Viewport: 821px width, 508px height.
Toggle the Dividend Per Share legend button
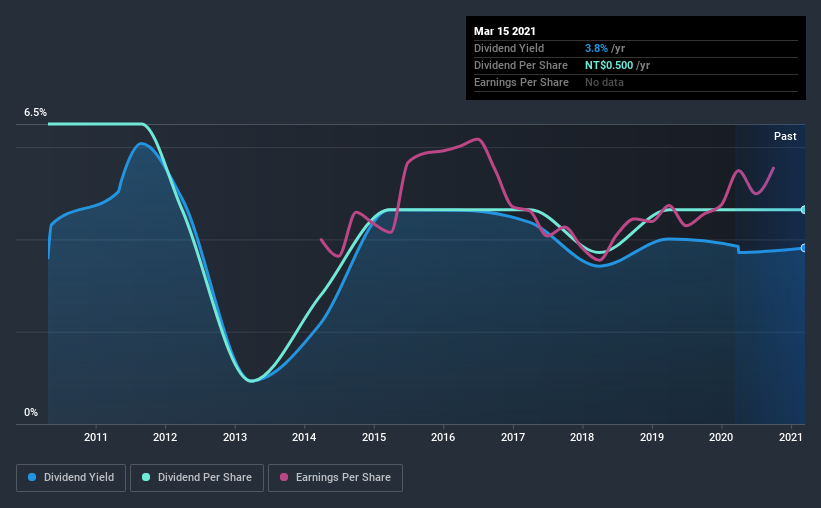[x=197, y=478]
